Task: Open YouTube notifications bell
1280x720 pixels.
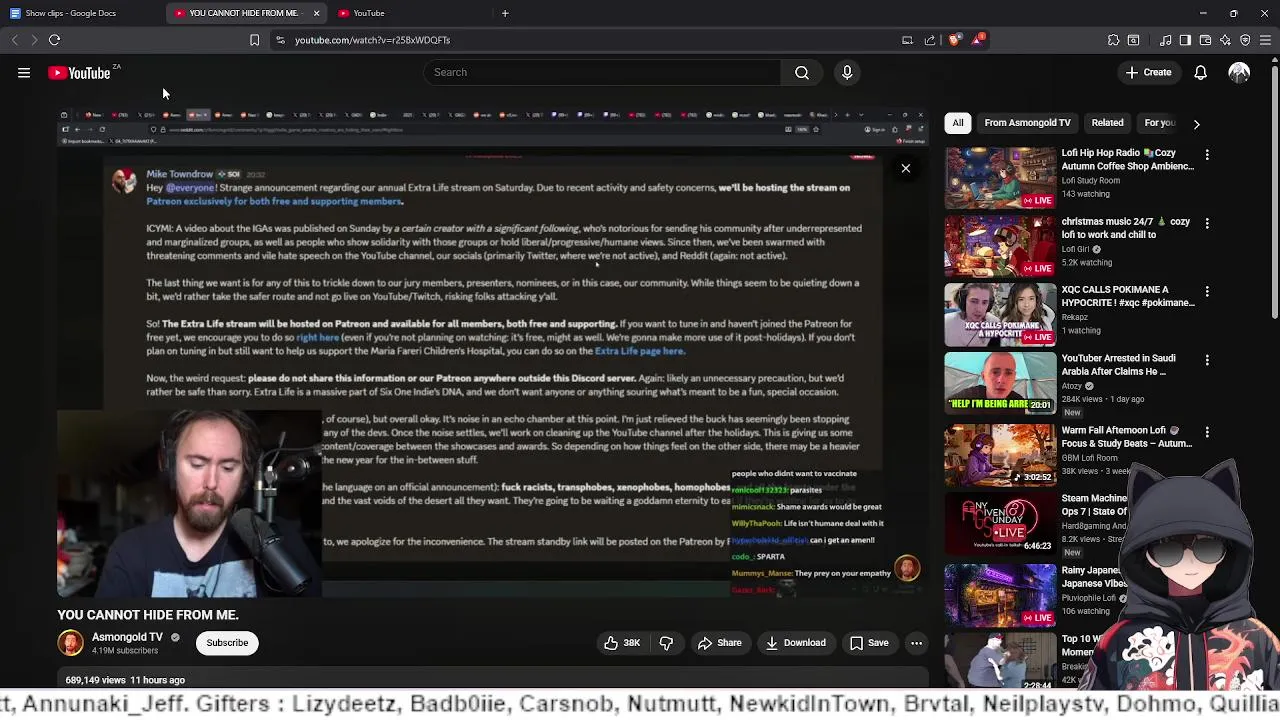Action: (x=1200, y=72)
